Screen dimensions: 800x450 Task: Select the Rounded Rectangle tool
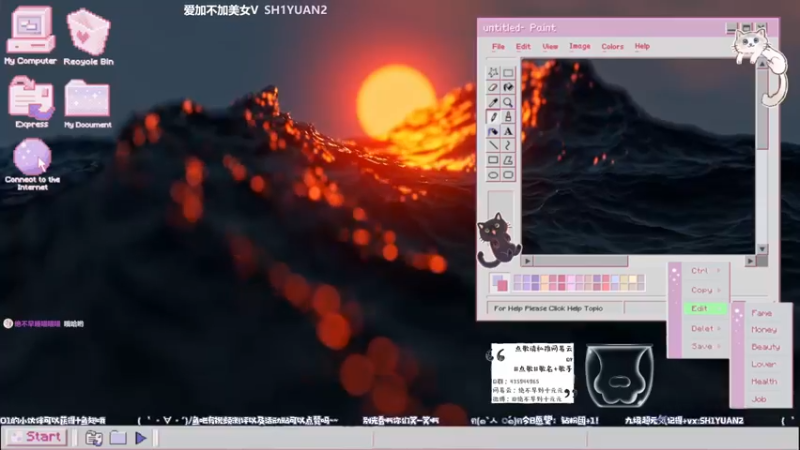(508, 175)
